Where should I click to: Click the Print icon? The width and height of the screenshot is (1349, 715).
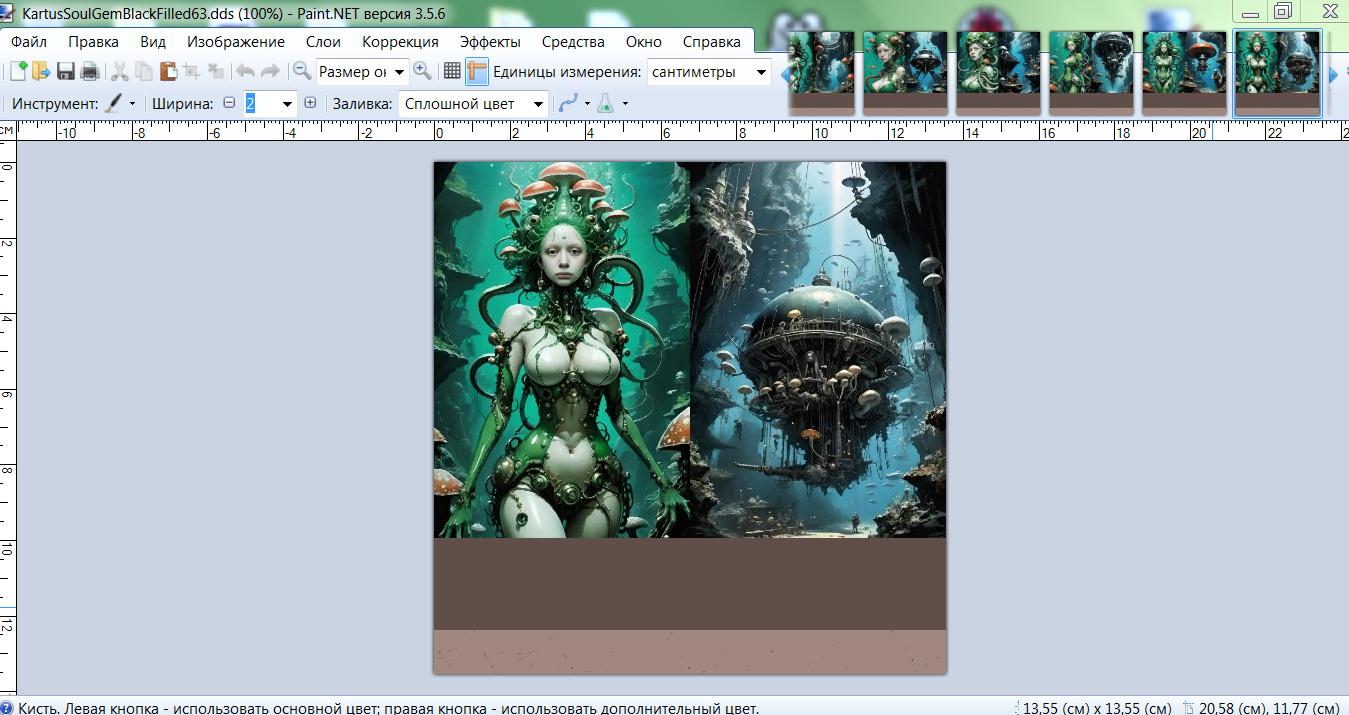click(x=90, y=71)
